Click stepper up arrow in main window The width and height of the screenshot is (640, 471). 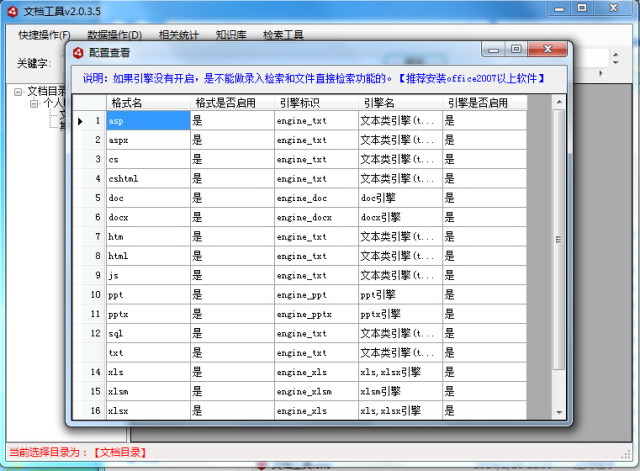[616, 55]
